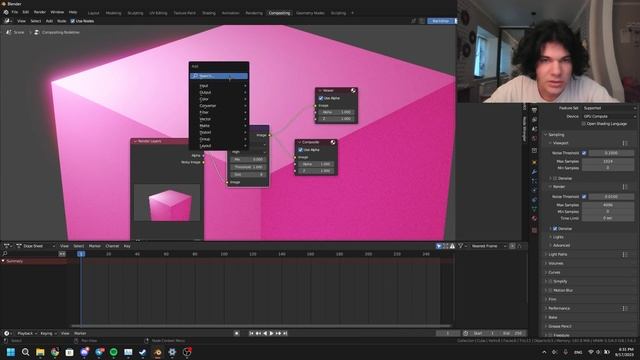Open the Nearest Frame snapping dropdown
The width and height of the screenshot is (640, 360).
pyautogui.click(x=488, y=246)
